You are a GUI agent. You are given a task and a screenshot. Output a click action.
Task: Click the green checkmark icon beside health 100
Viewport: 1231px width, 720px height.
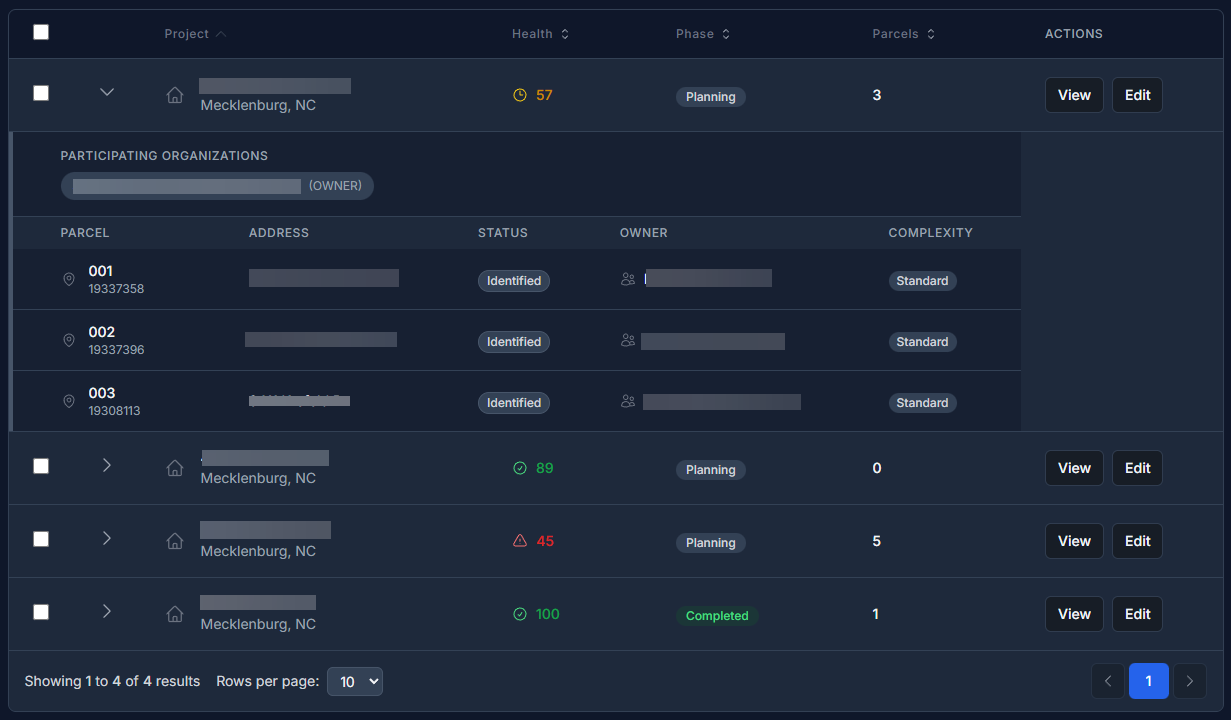point(520,614)
